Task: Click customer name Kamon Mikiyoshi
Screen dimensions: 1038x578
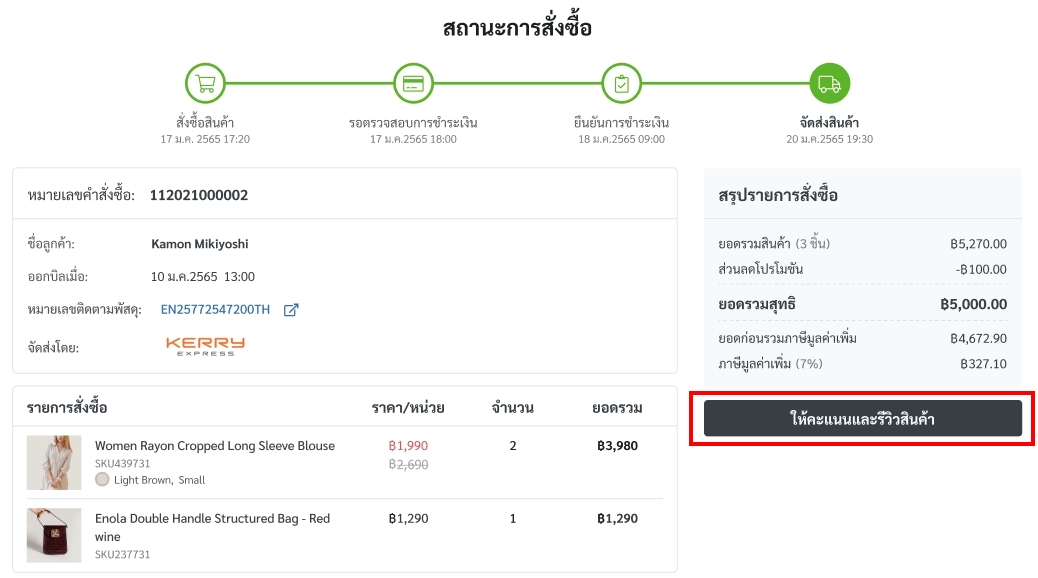Action: [200, 244]
